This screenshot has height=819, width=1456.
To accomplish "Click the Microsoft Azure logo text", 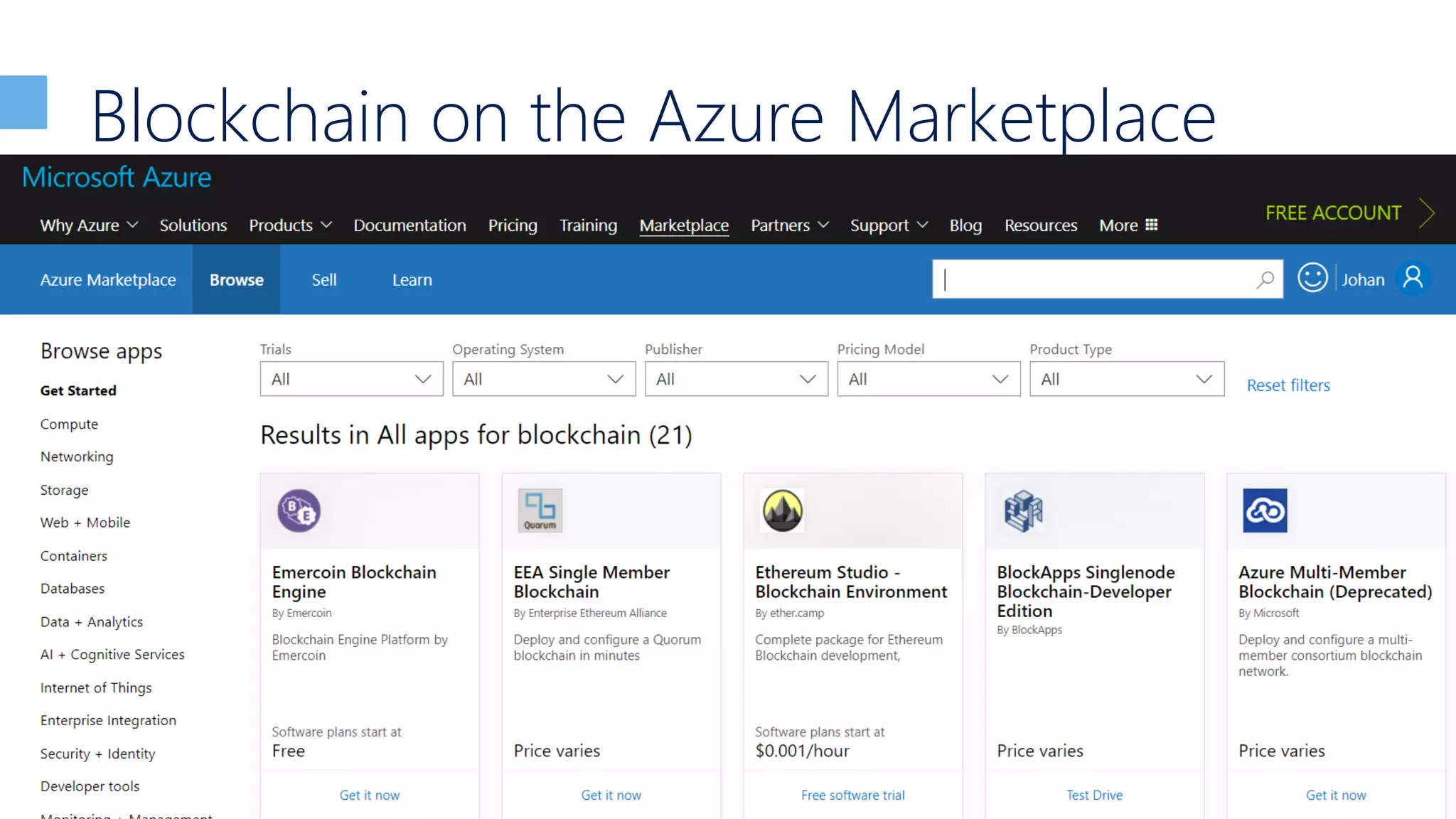I will 117,177.
